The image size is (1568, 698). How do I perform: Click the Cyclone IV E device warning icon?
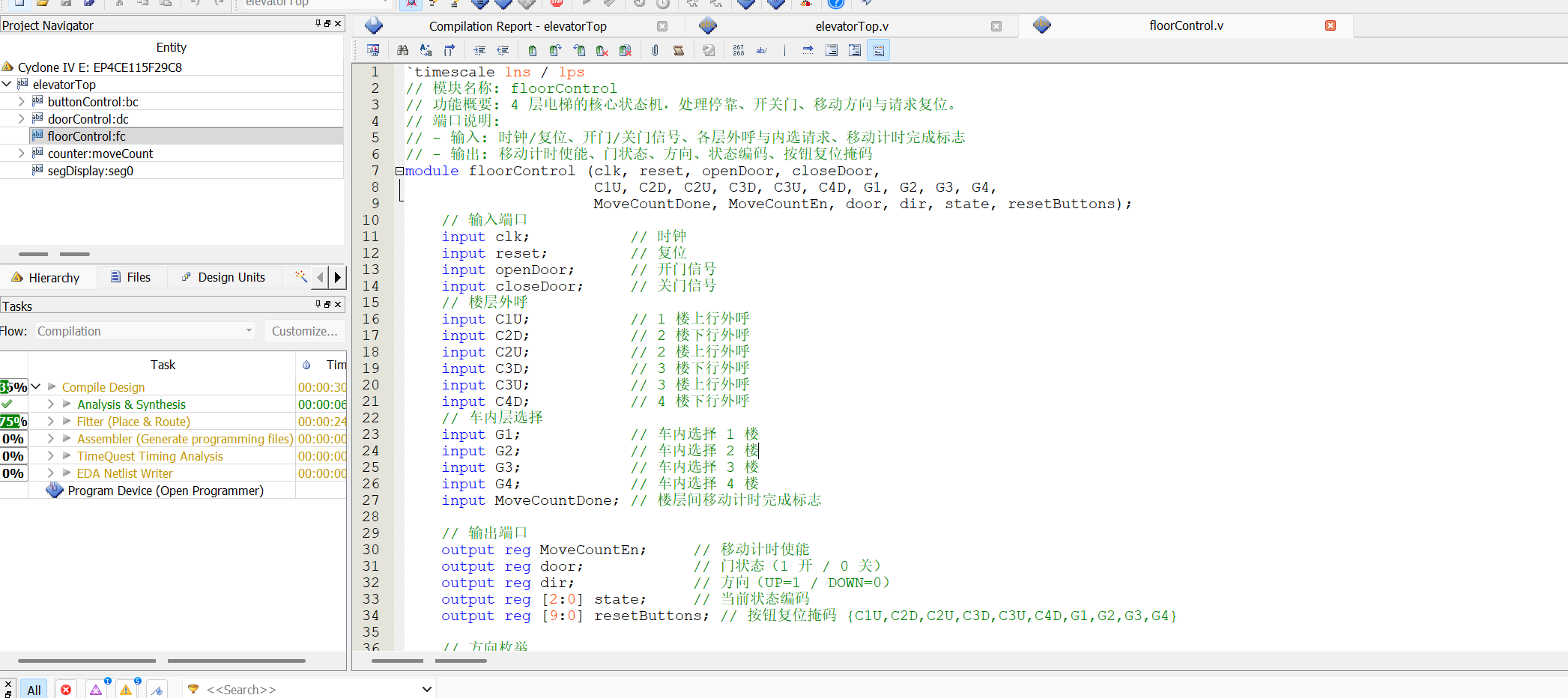7,67
